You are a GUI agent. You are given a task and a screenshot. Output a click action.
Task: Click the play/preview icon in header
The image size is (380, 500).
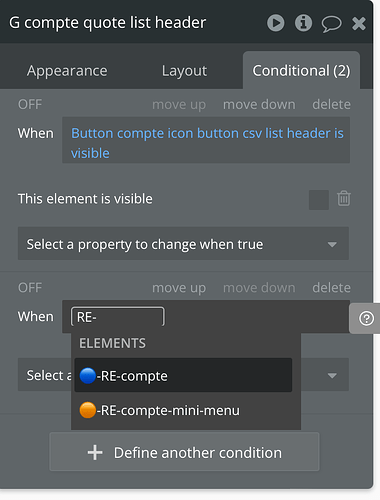(276, 23)
